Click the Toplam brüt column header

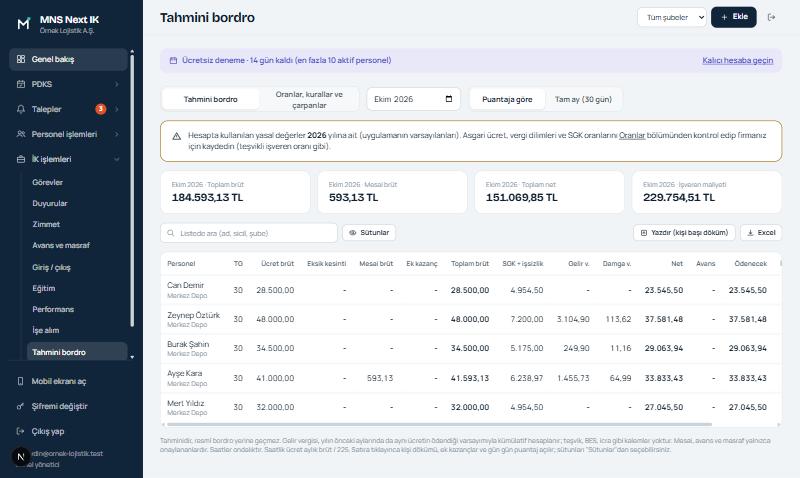pyautogui.click(x=469, y=264)
